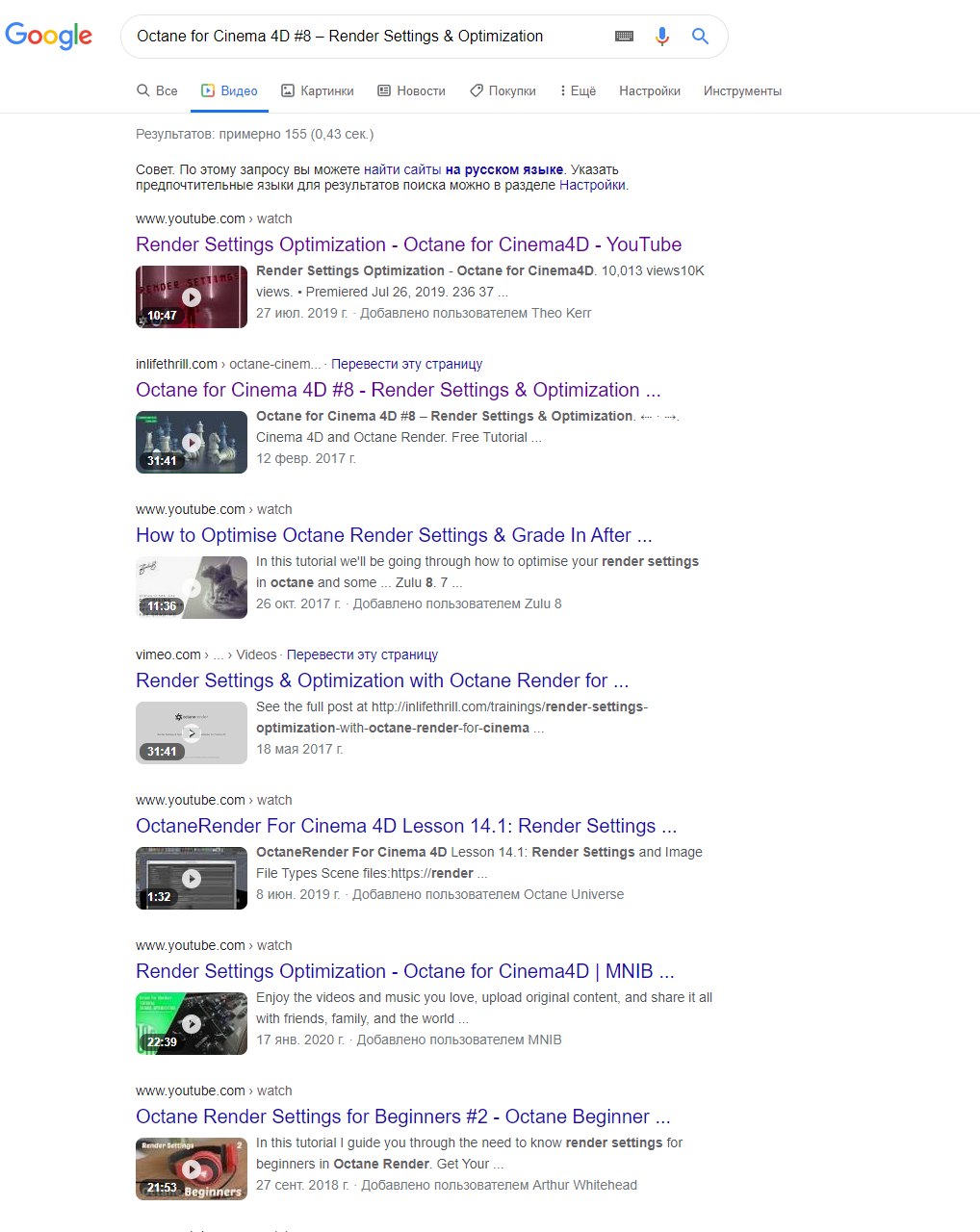Click 'Перевести эту страницу' next to vimeo.com
980x1232 pixels.
click(x=362, y=654)
